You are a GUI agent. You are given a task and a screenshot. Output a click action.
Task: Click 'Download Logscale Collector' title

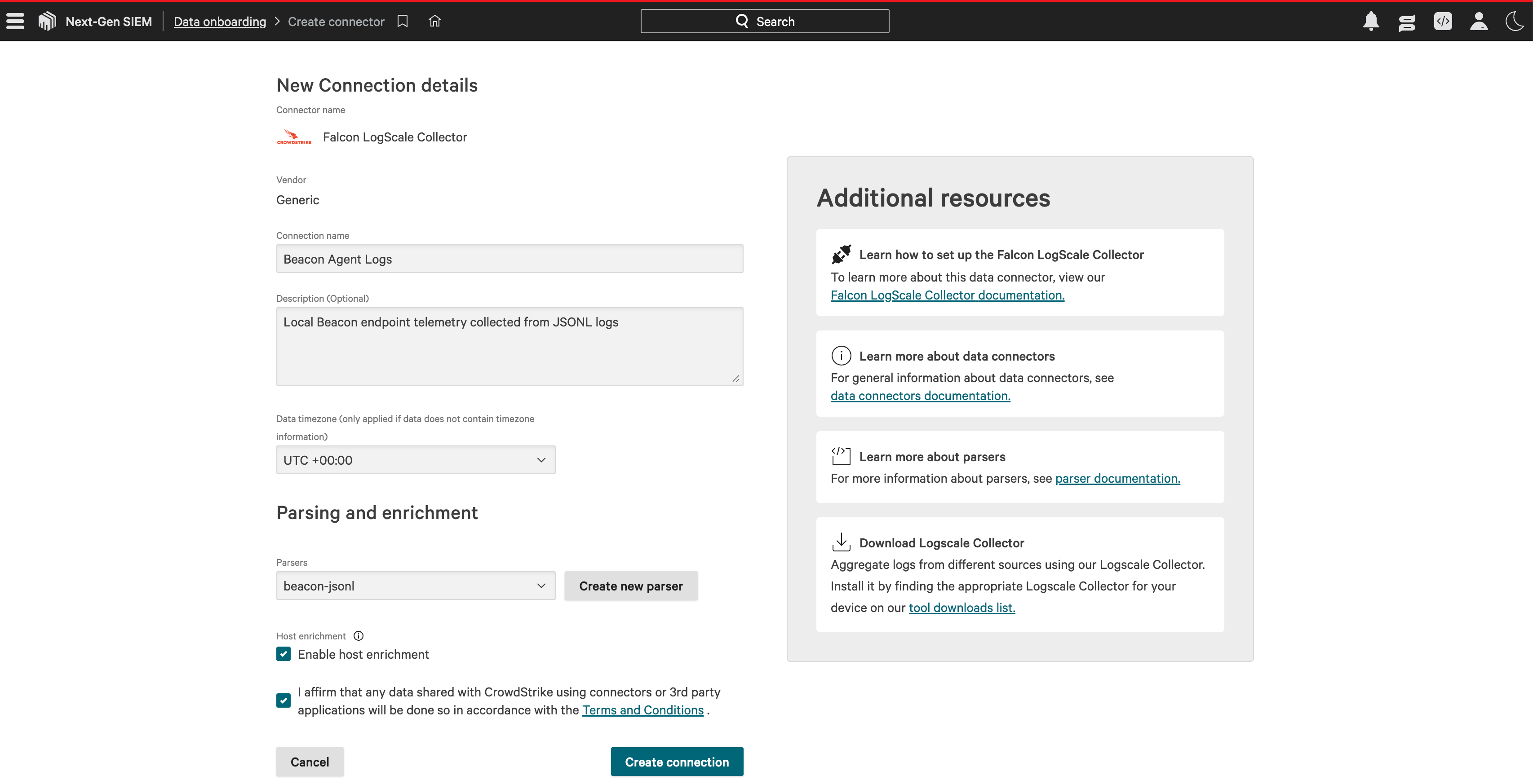coord(941,543)
